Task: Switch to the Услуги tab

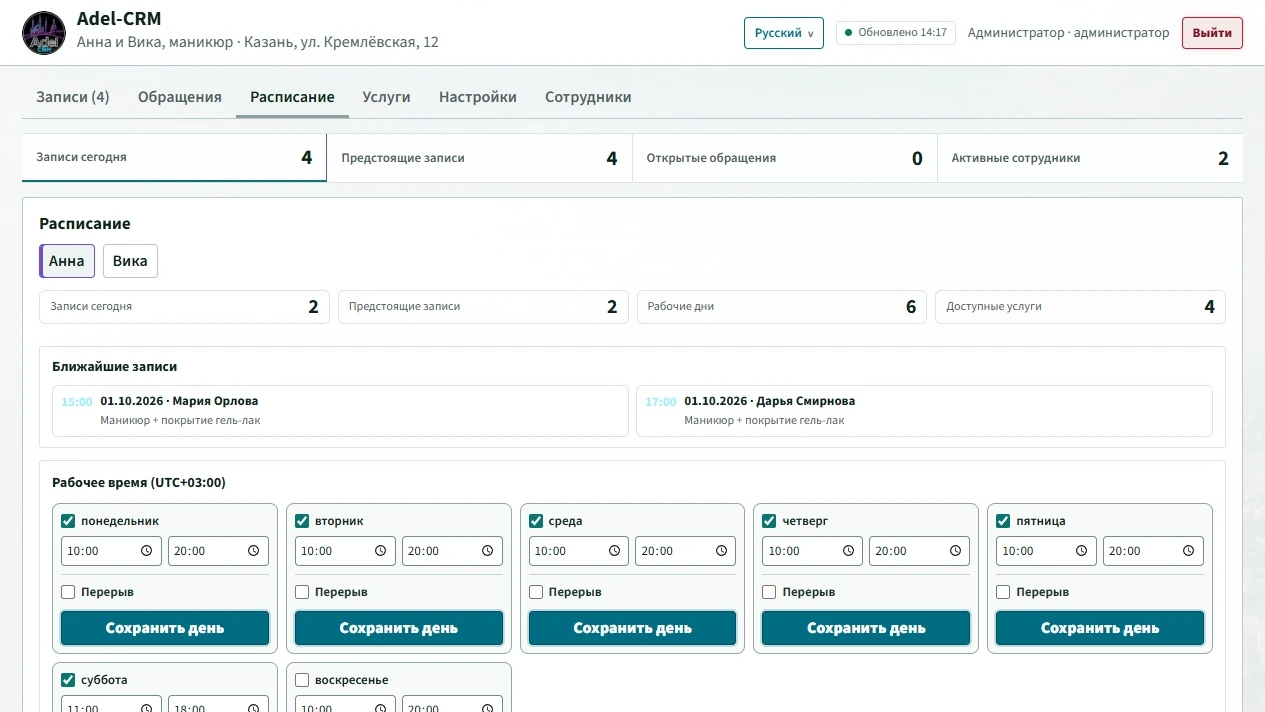Action: coord(386,97)
